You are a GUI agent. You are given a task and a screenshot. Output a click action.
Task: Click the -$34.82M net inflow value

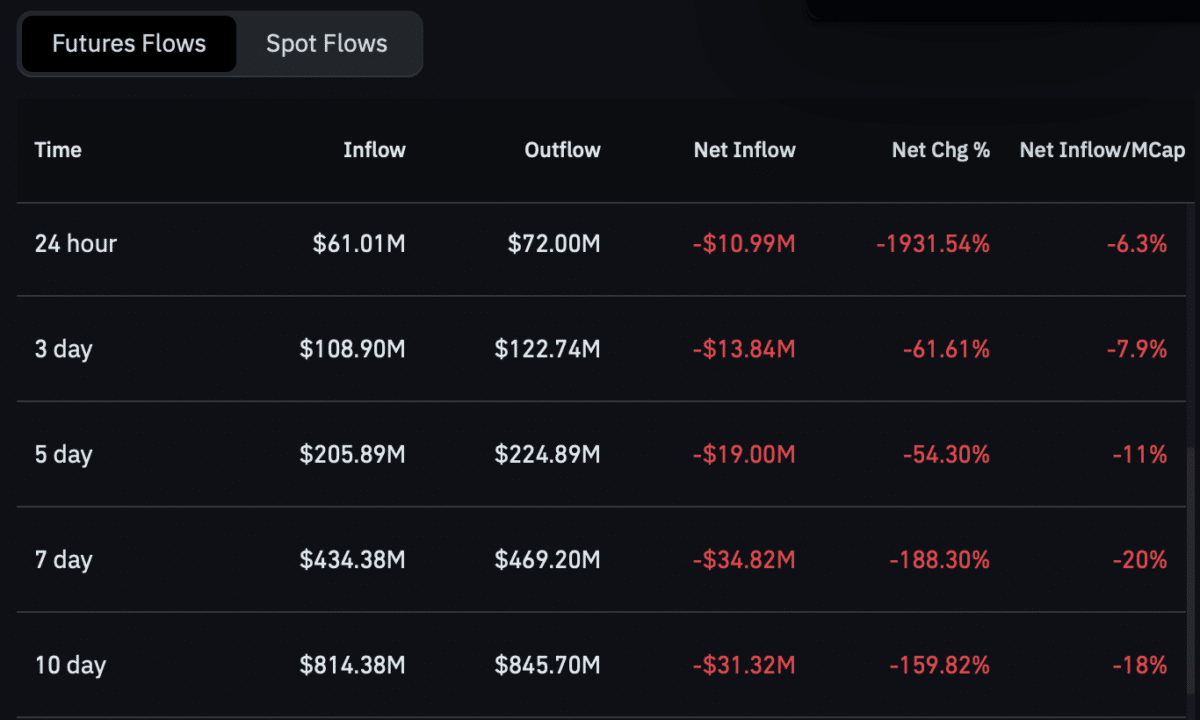tap(744, 560)
